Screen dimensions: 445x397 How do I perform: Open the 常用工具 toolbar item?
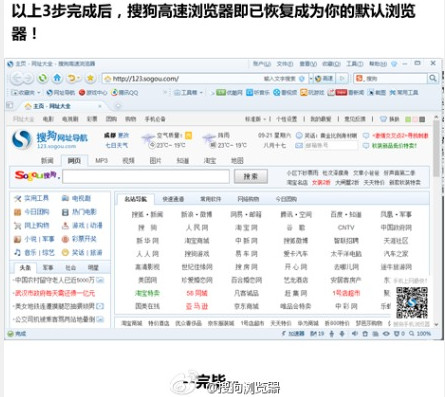(404, 93)
